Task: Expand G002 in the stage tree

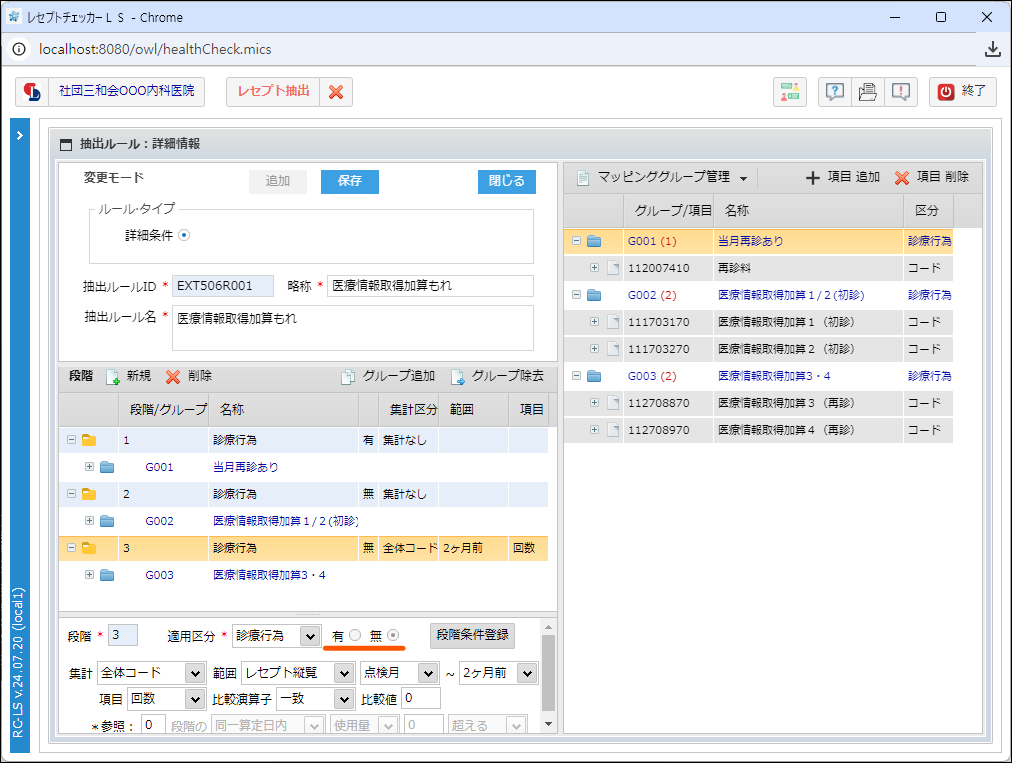Action: coord(90,521)
